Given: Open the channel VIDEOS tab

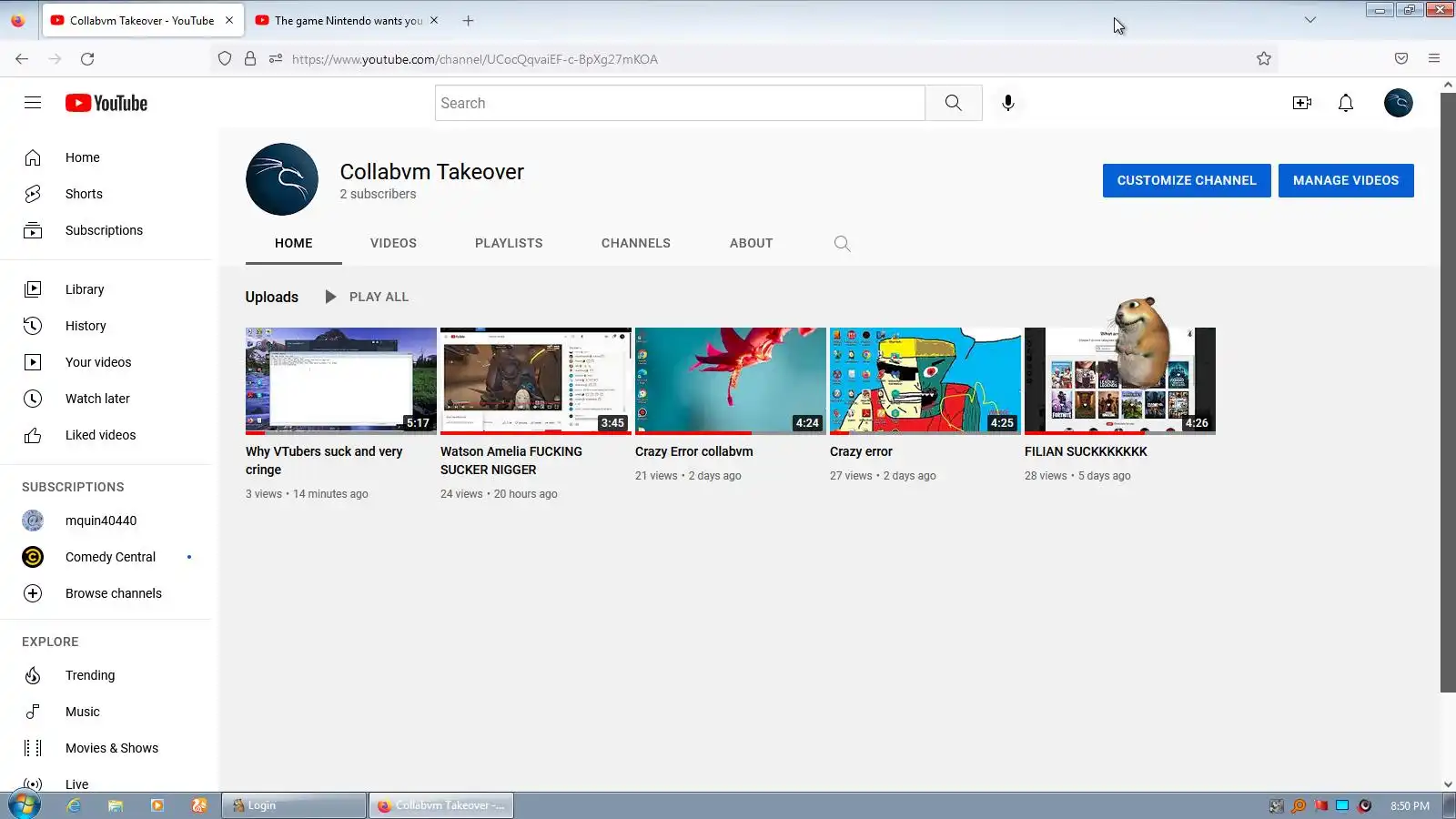Looking at the screenshot, I should (393, 243).
